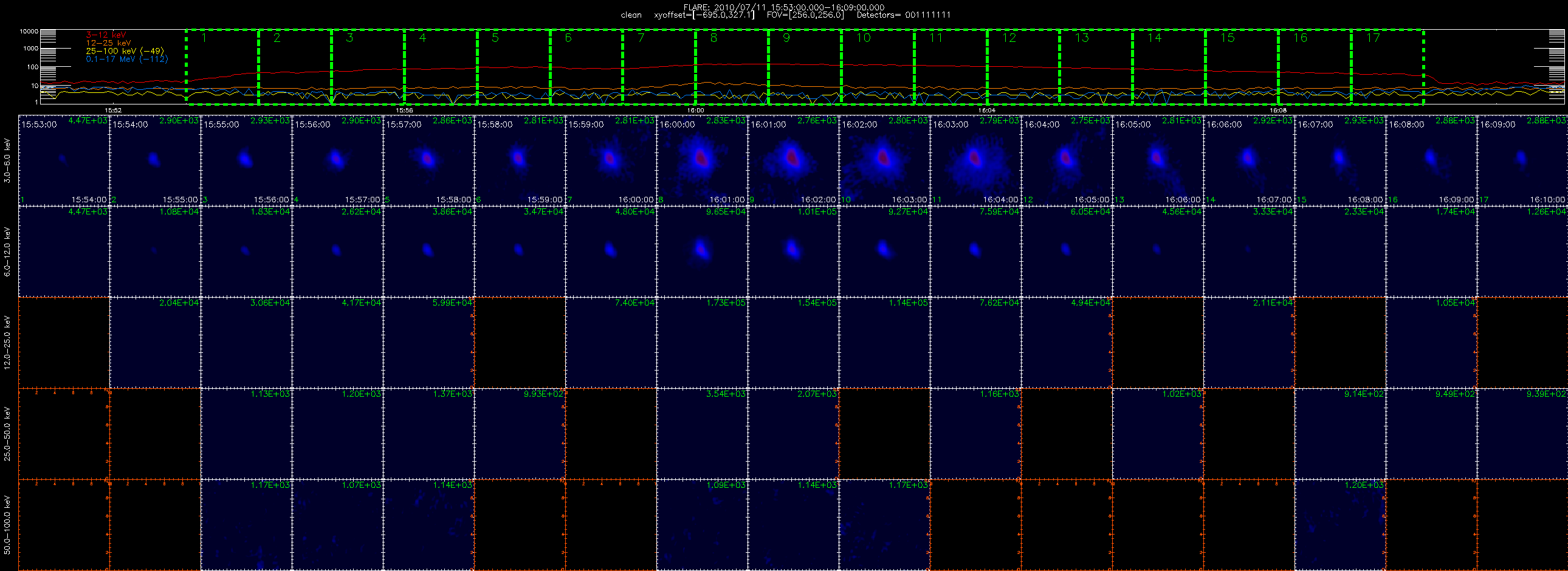Screen dimensions: 1568x571
Task: Open 6.0-12.0 keV image with peak 9.65E+04
Action: point(702,251)
